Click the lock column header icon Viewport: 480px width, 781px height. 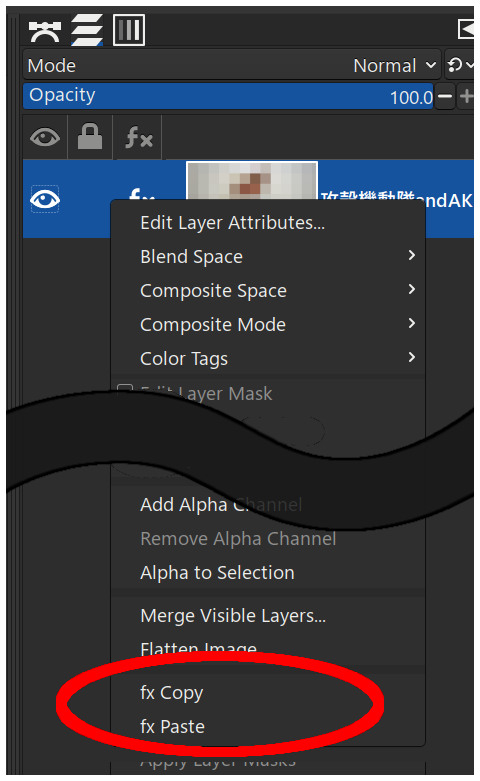point(90,137)
